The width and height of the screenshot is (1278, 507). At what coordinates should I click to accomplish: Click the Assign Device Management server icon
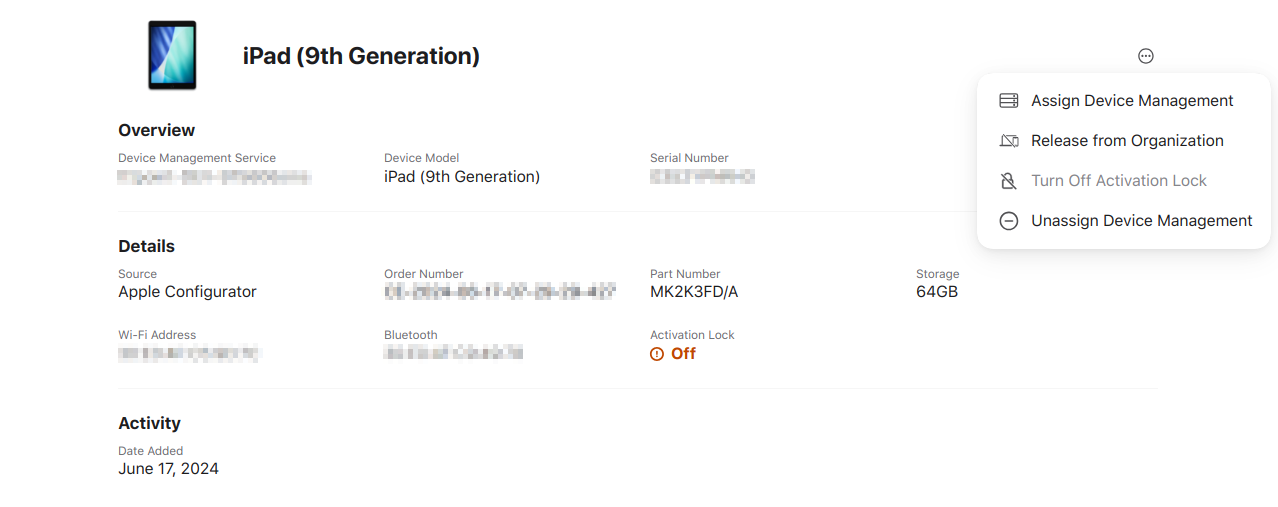1009,101
